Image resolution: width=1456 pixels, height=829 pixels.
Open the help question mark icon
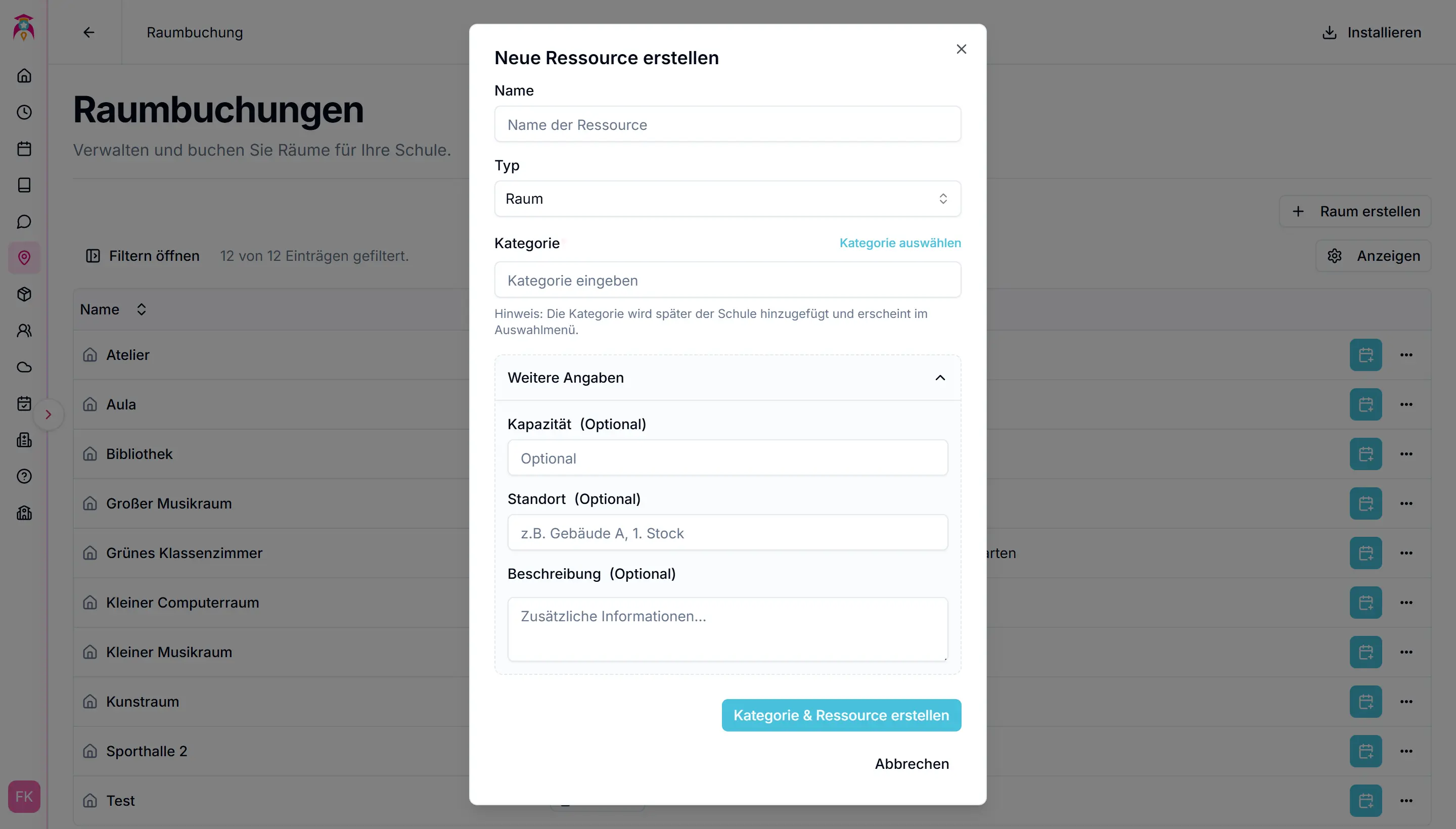coord(24,477)
